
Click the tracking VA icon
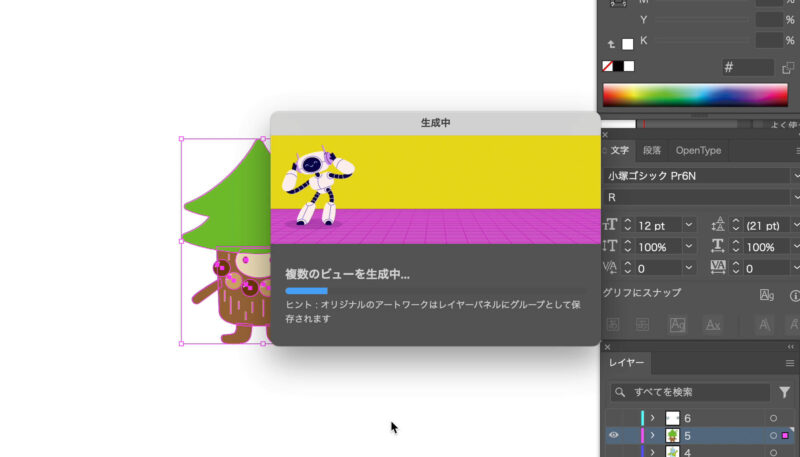(x=718, y=267)
